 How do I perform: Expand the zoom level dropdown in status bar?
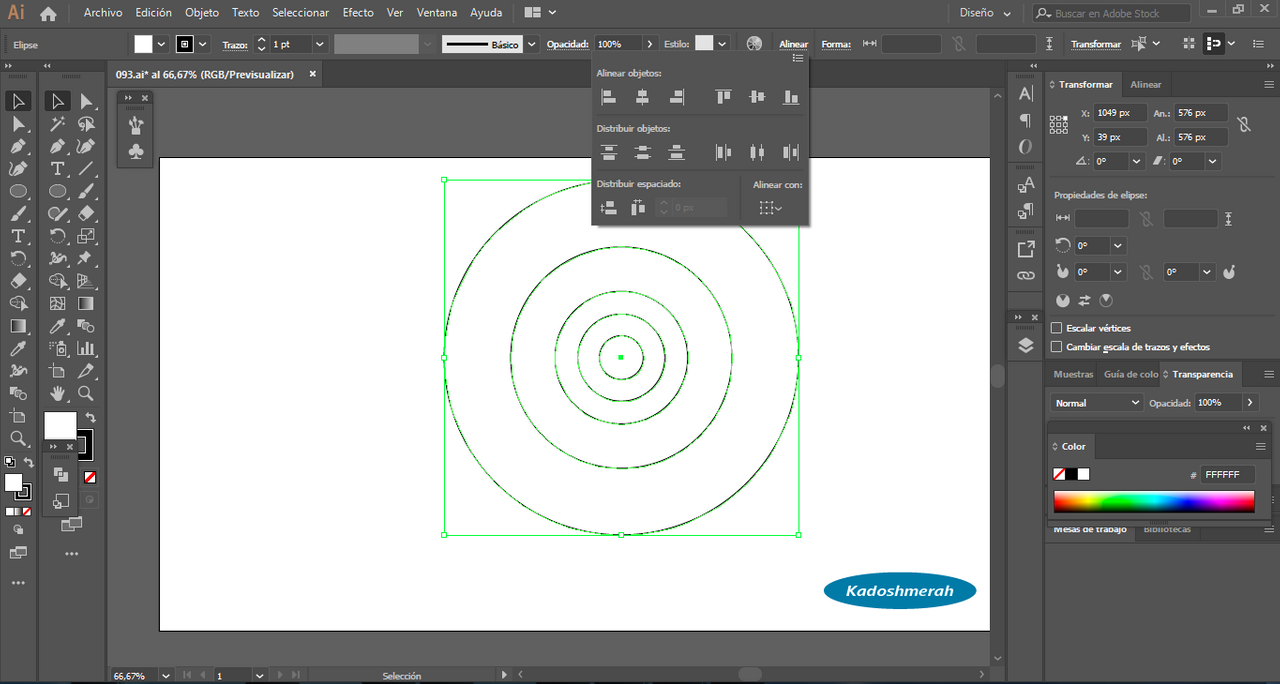[165, 676]
